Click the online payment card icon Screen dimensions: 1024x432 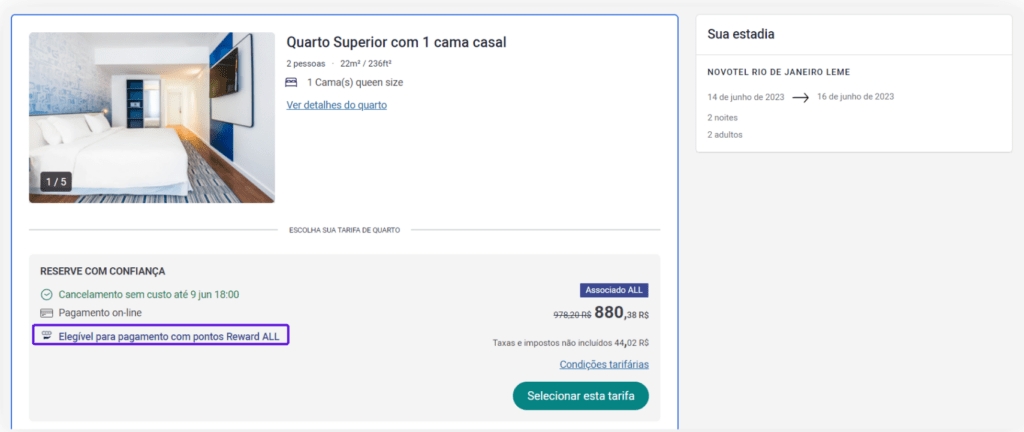pos(46,314)
